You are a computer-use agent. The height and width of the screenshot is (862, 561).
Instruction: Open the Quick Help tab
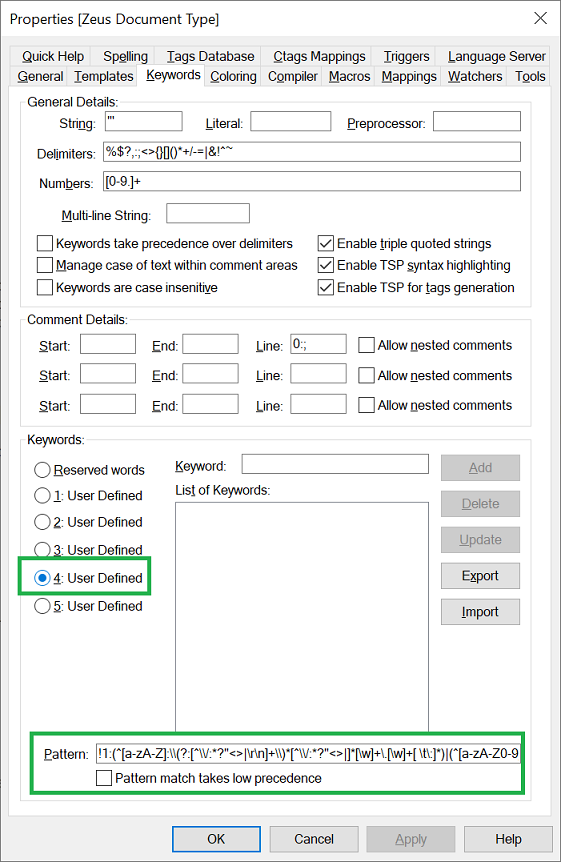coord(53,56)
